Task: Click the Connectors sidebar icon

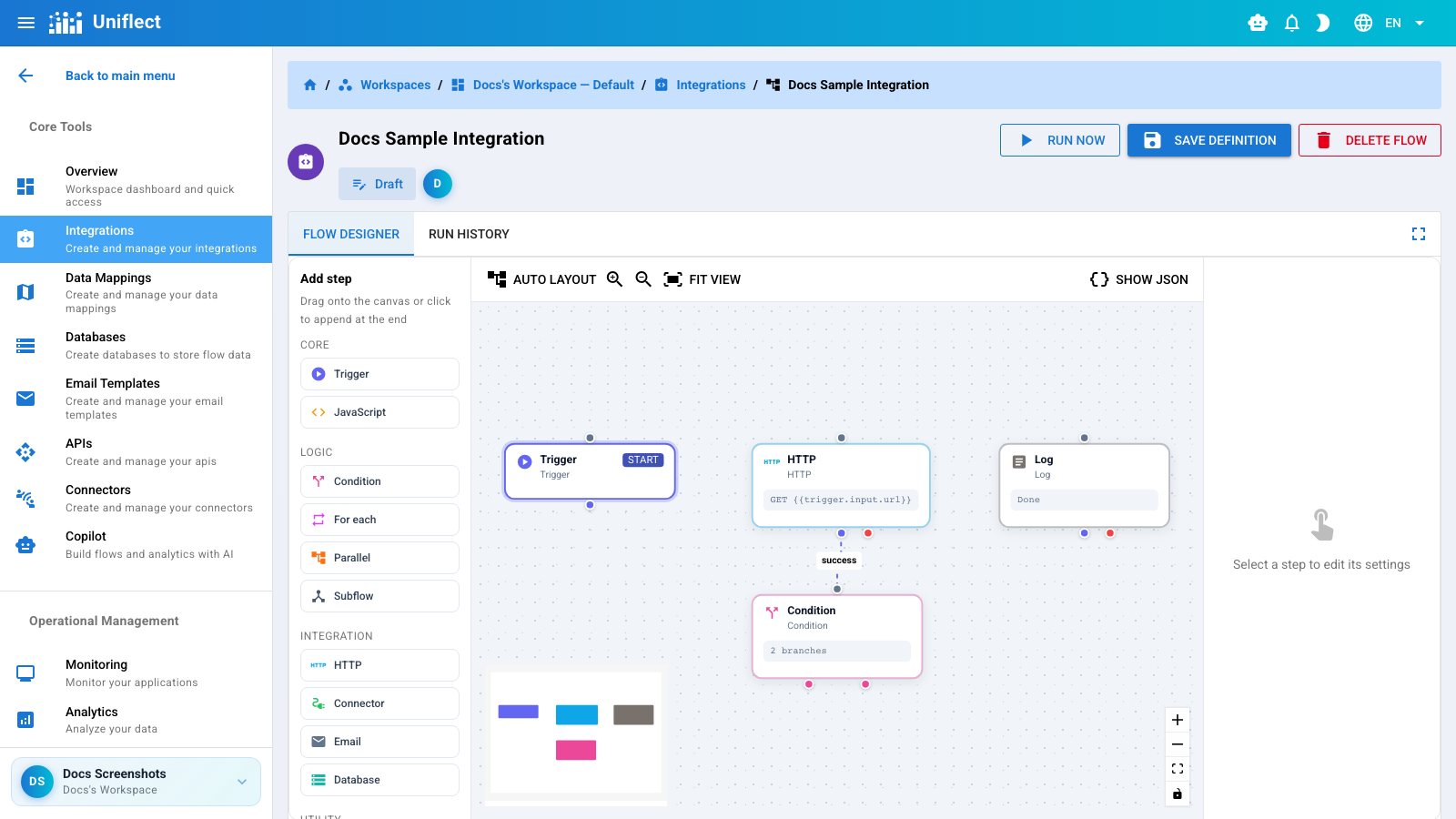Action: (25, 499)
